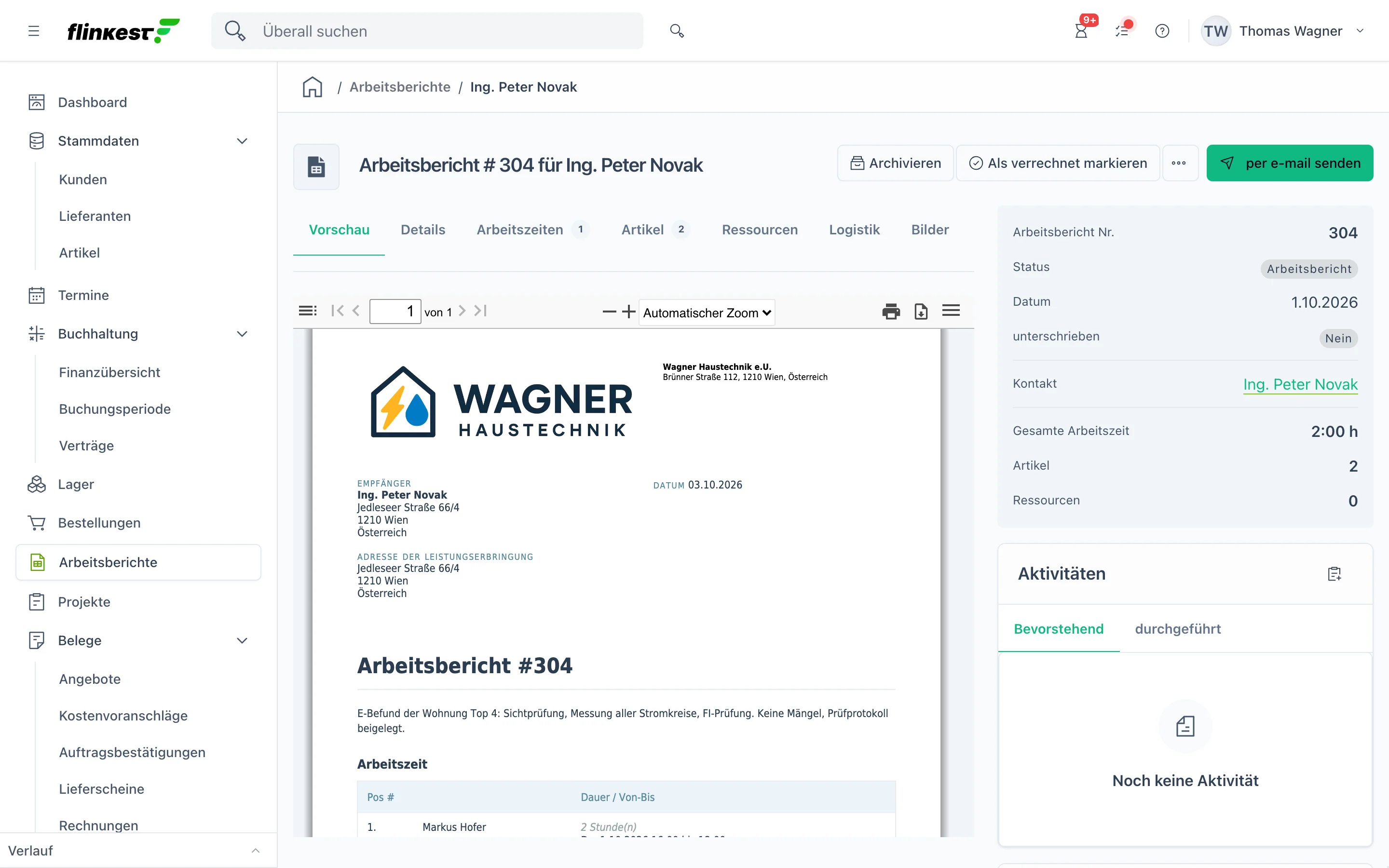This screenshot has width=1389, height=868.
Task: Download the PDF document
Action: pyautogui.click(x=921, y=311)
